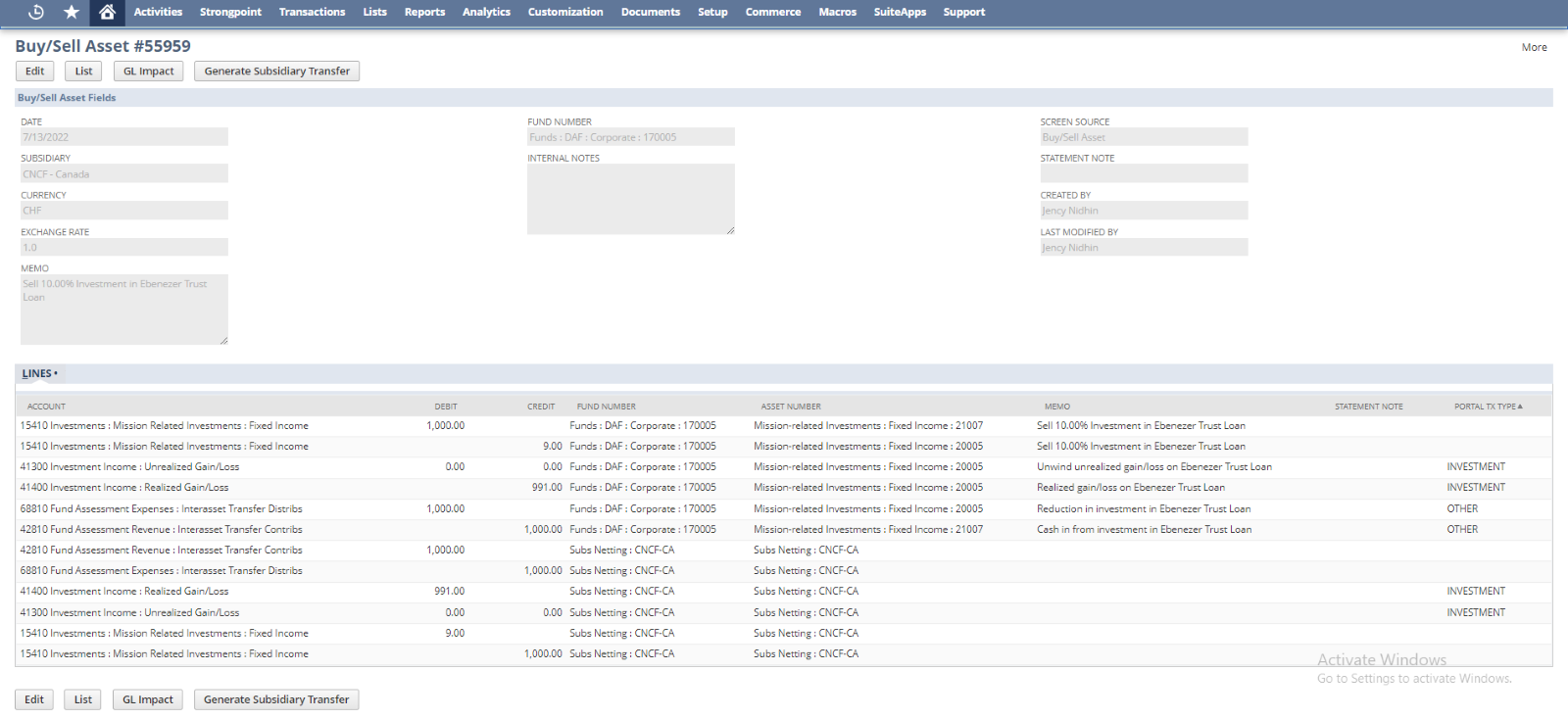The image size is (1568, 719).
Task: Click inside the Memo text area
Action: coord(123,310)
